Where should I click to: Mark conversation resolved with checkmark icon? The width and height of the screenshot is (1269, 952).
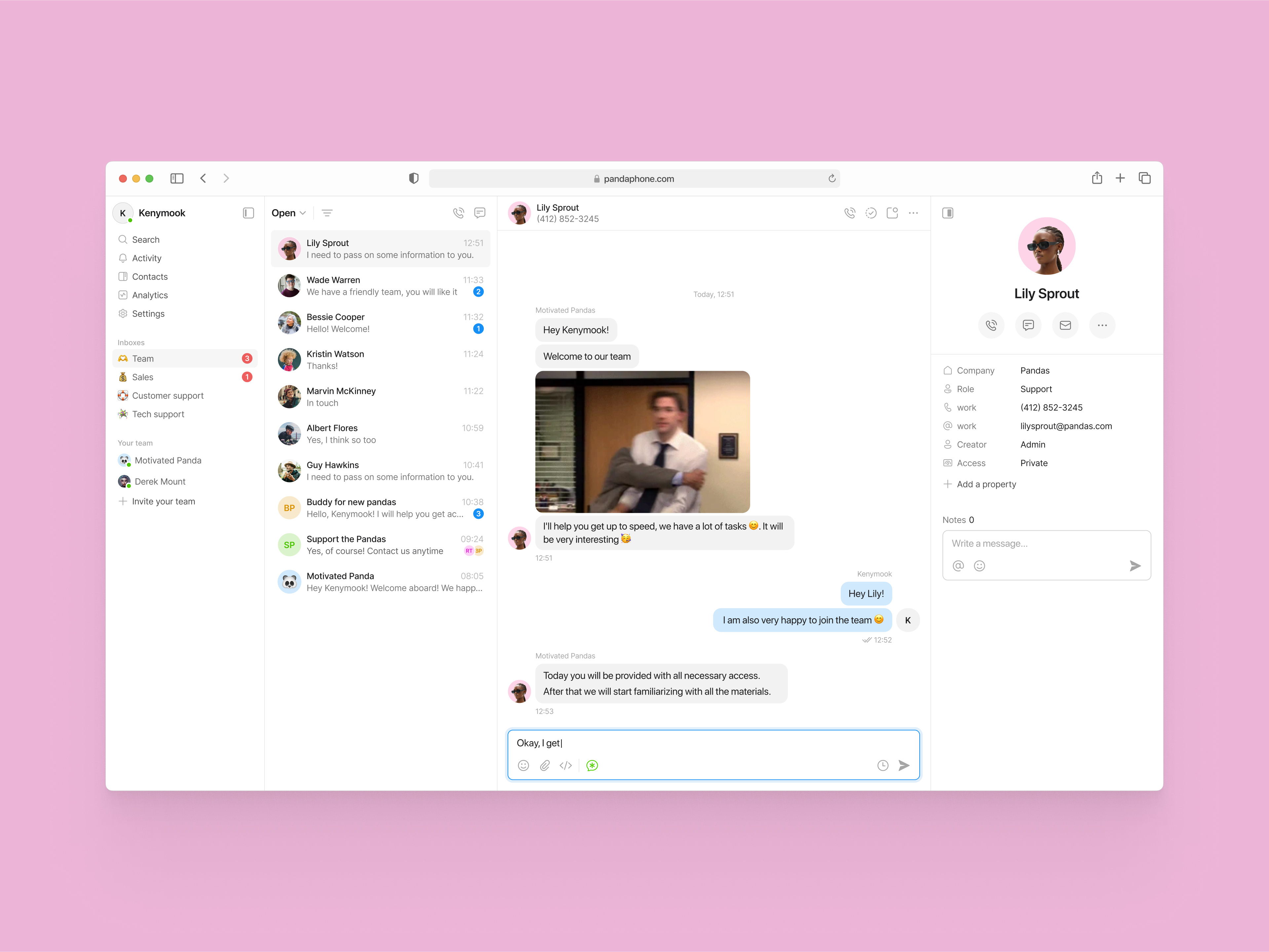(x=871, y=213)
